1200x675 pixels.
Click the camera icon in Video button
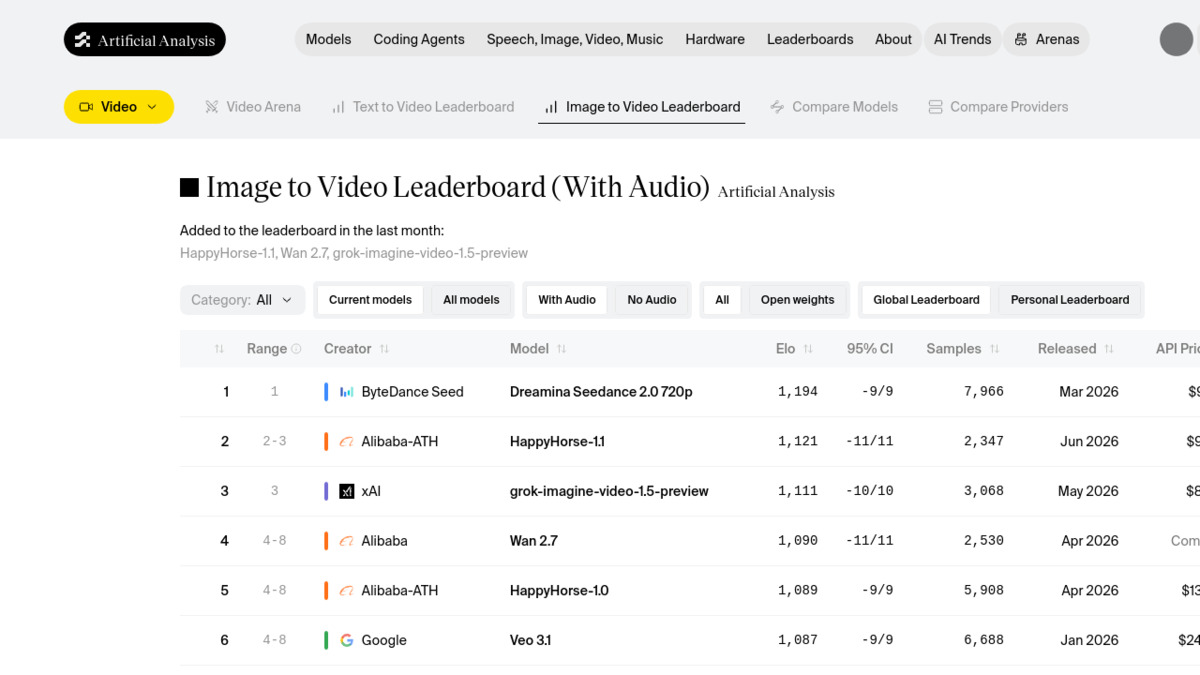[86, 107]
